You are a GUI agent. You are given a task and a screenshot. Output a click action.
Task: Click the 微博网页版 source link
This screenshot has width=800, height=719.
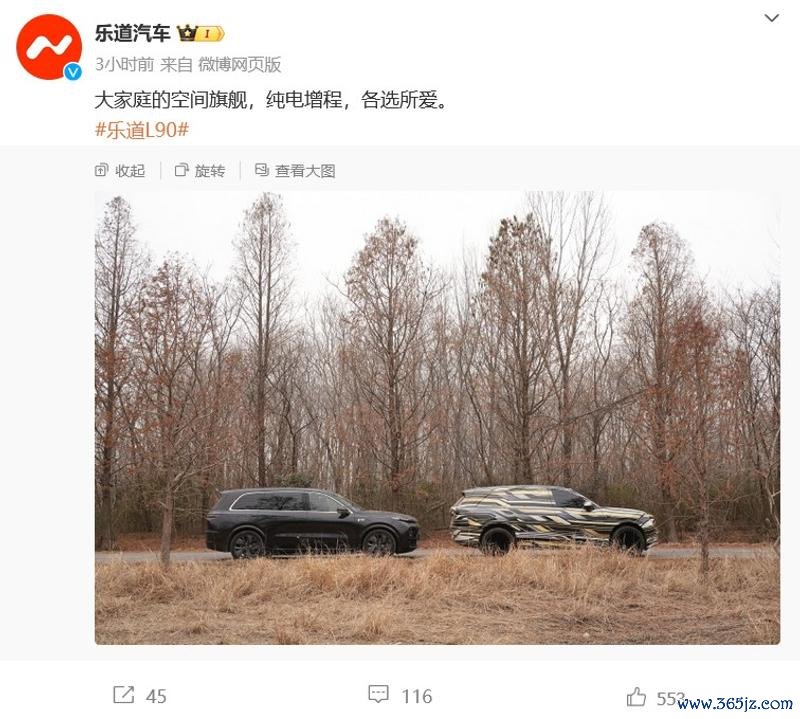[239, 64]
